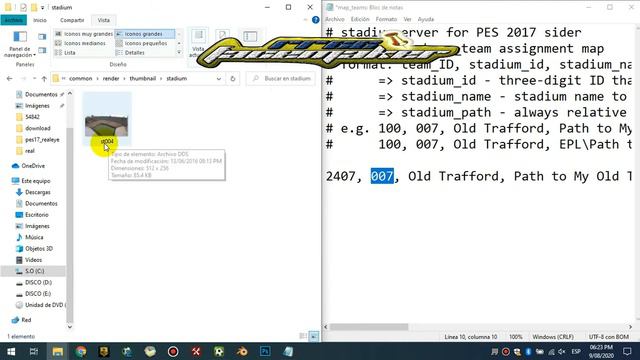Screen dimensions: 640x360
Task: Open the soccer ball app on taskbar
Action: click(219, 351)
